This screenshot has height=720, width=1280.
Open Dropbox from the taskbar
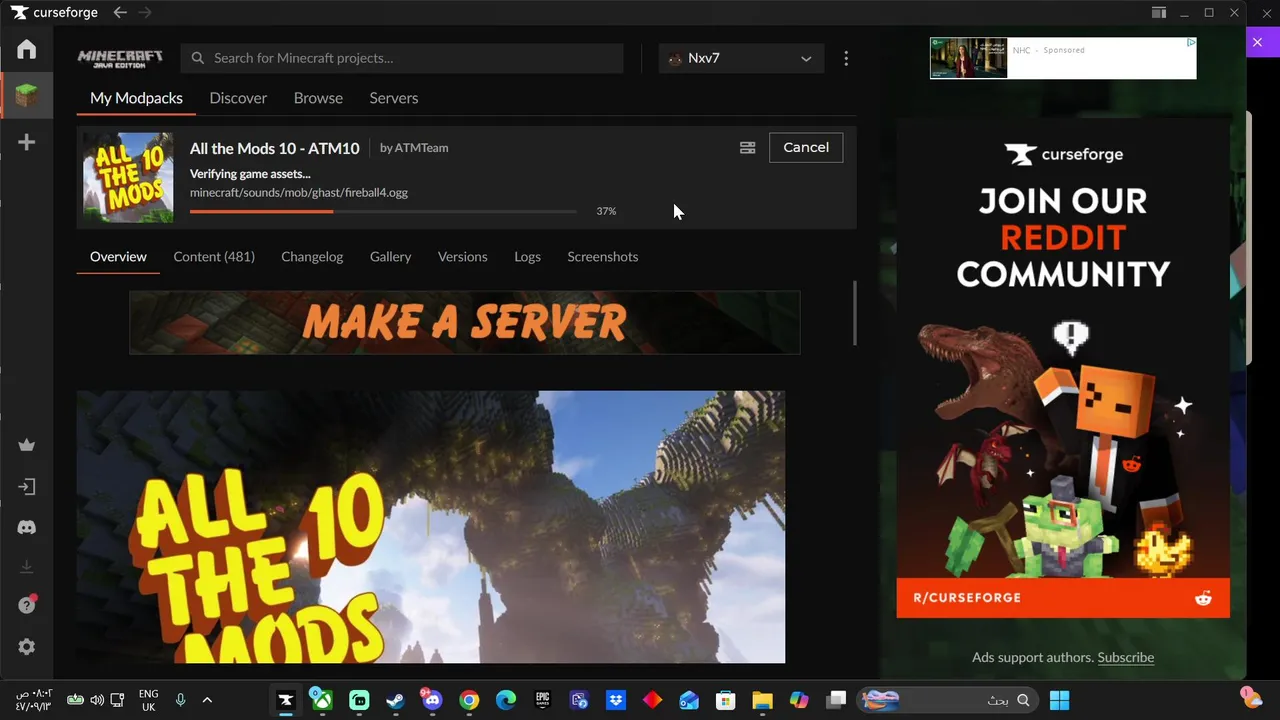(616, 700)
